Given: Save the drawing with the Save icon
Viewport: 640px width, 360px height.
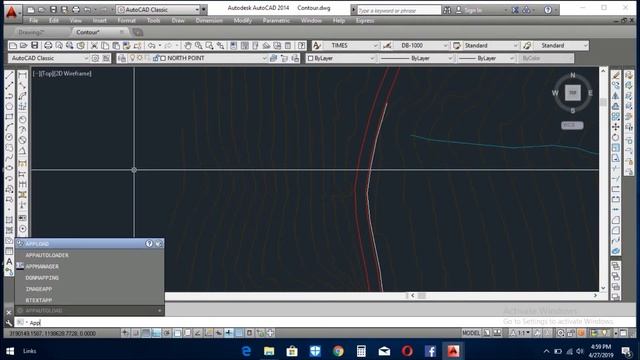Looking at the screenshot, I should (x=35, y=46).
